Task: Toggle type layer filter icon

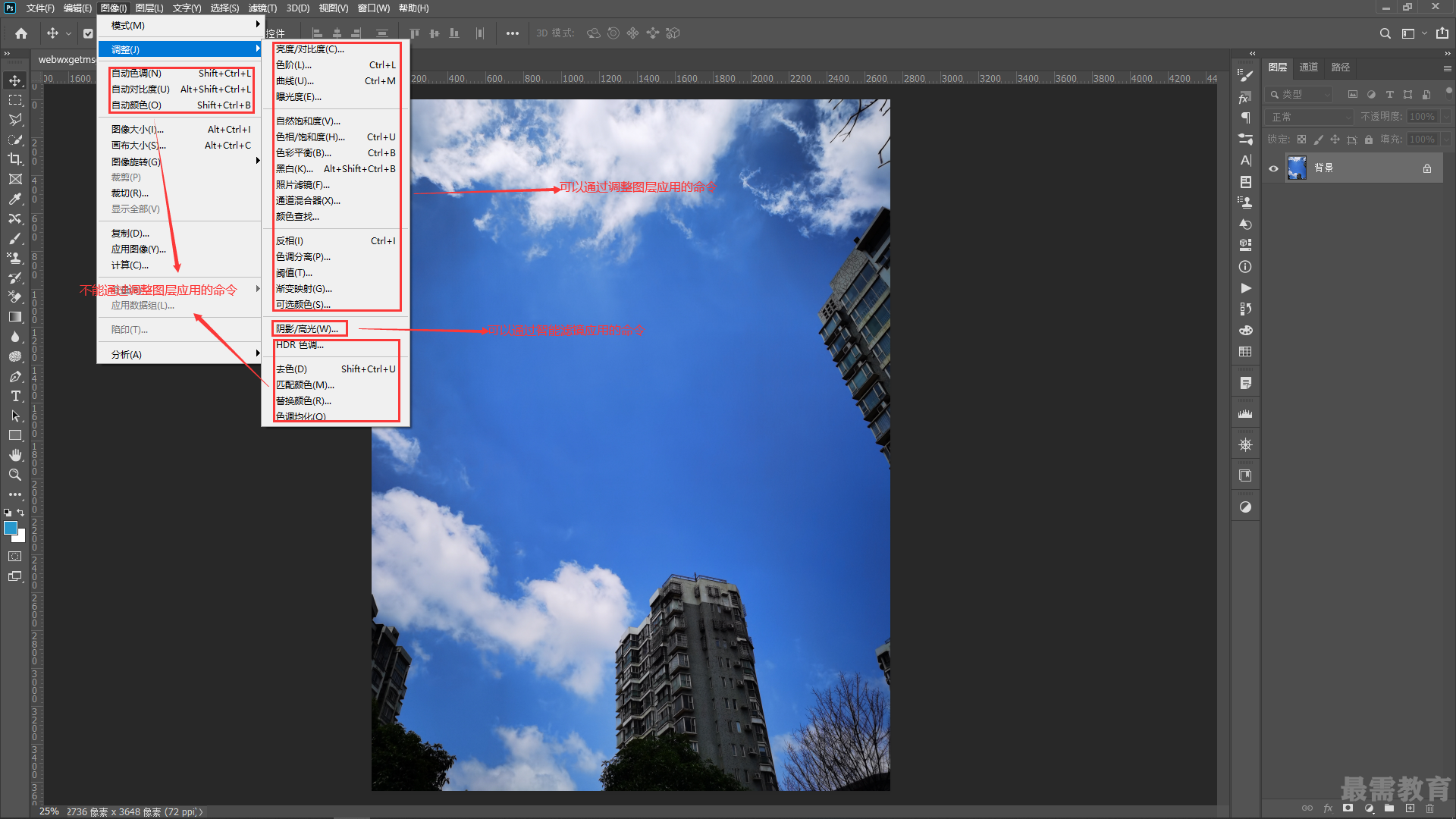Action: 1389,95
